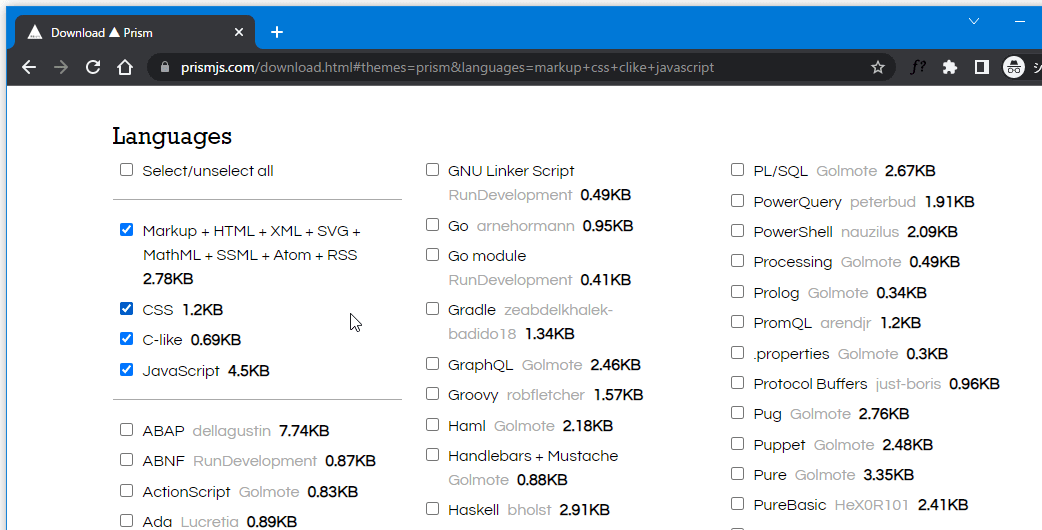Click the home button in toolbar
The image size is (1042, 530).
coord(125,67)
